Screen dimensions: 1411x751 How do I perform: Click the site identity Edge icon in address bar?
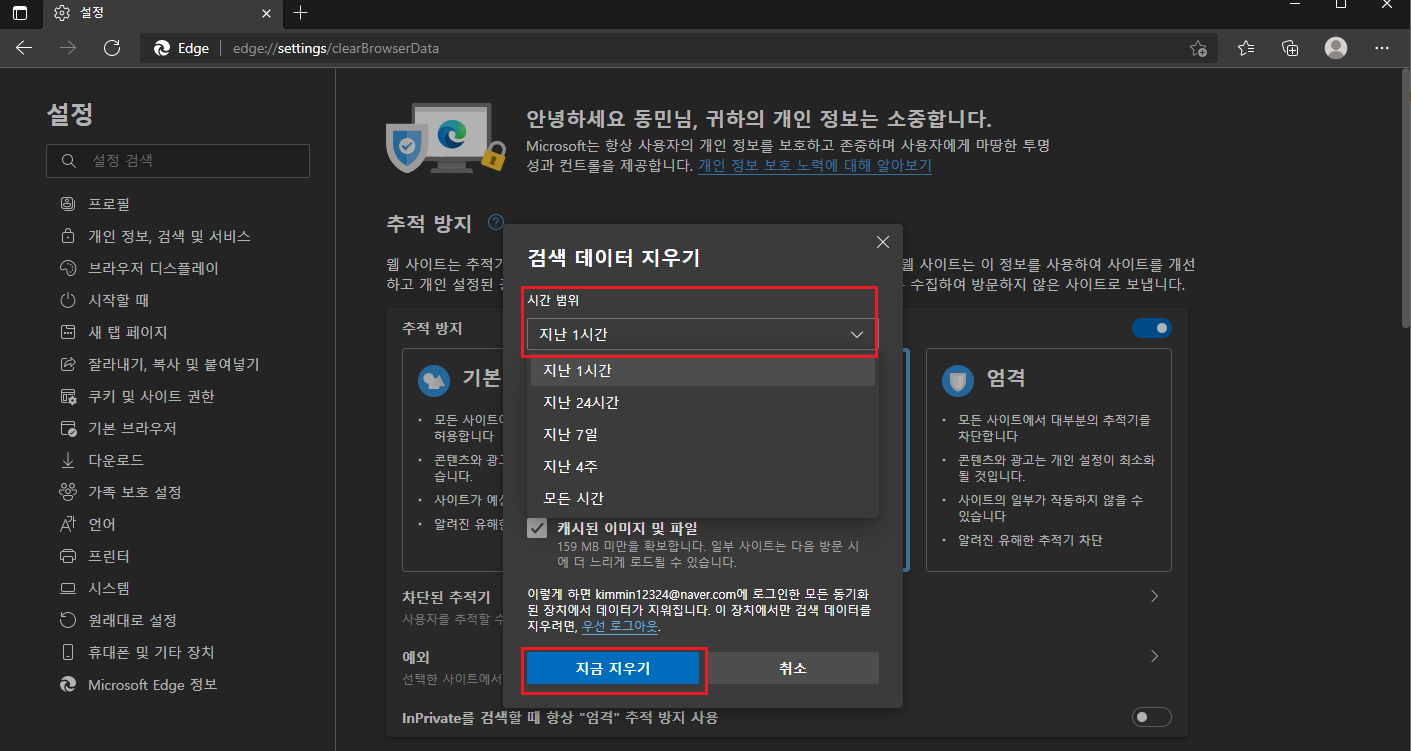tap(162, 48)
